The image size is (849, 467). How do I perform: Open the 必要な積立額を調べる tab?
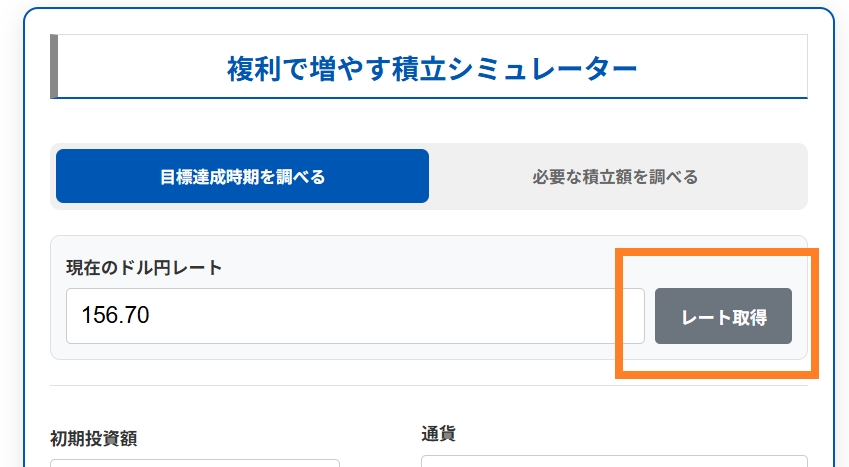pyautogui.click(x=615, y=177)
